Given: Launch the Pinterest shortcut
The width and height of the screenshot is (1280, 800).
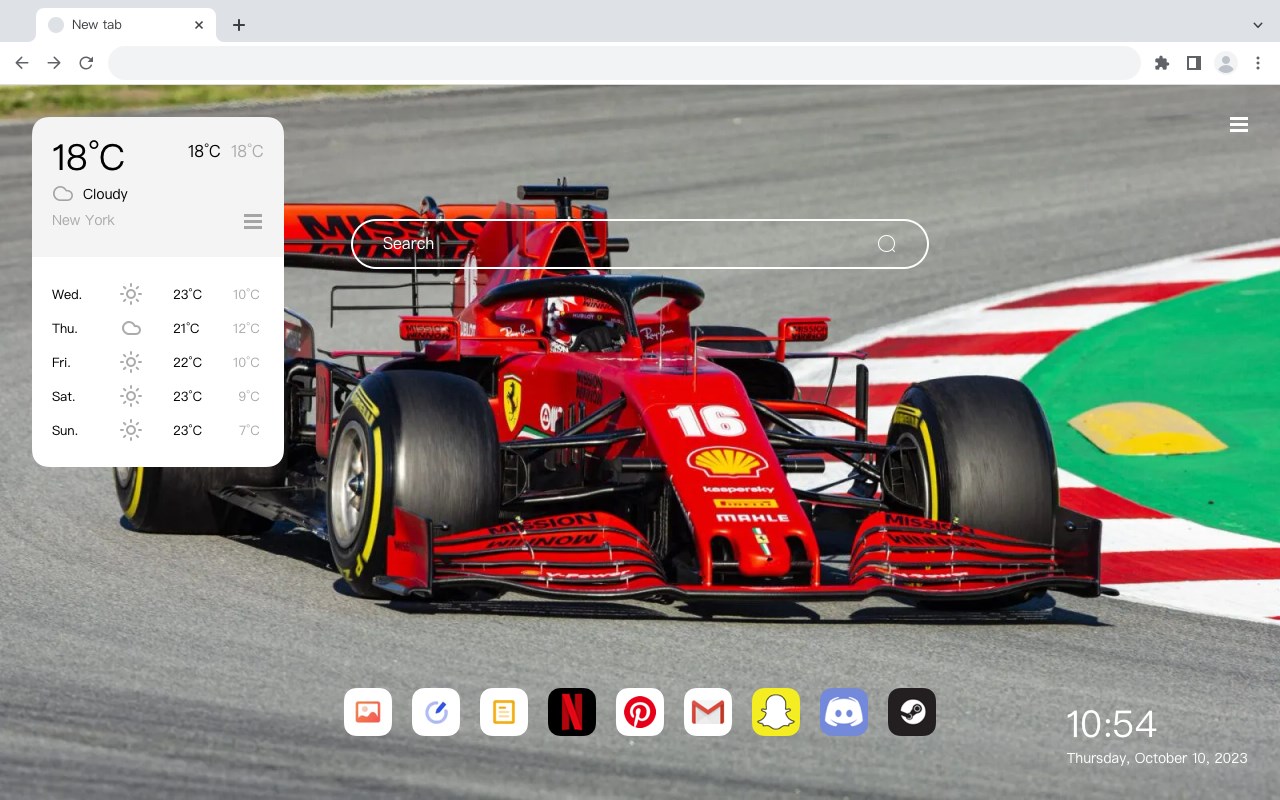Looking at the screenshot, I should click(x=640, y=712).
